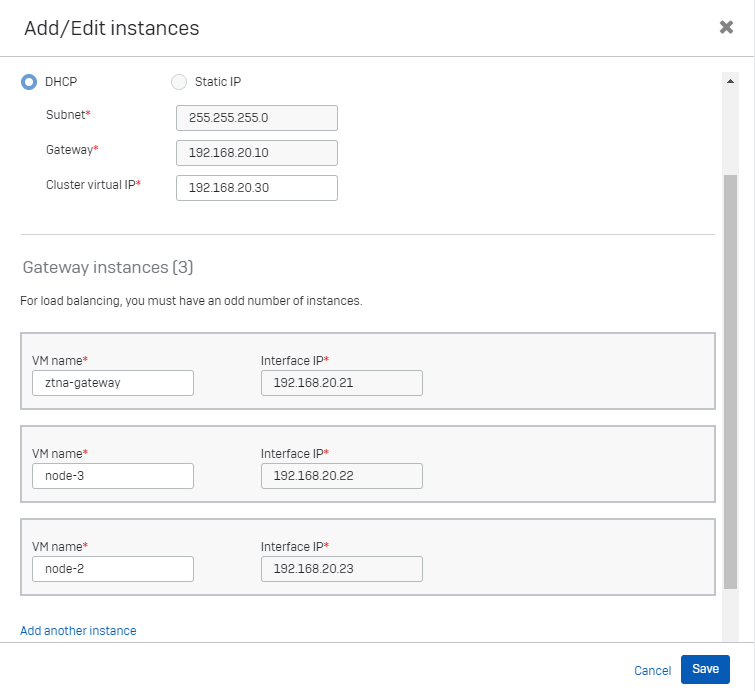Save the gateway instances configuration
The image size is (755, 691).
[705, 669]
